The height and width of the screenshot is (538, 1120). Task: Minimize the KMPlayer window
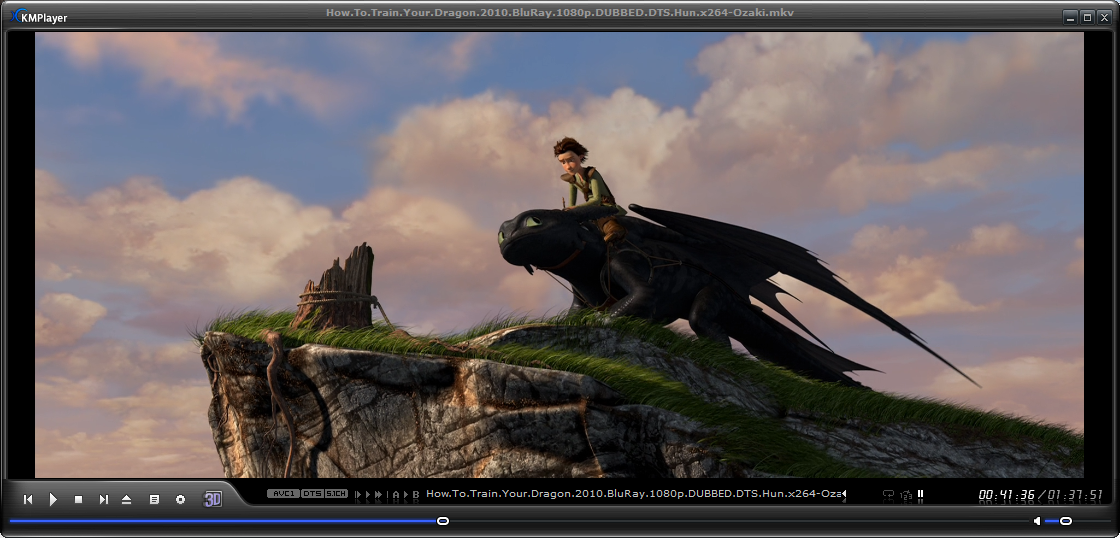click(x=1069, y=17)
